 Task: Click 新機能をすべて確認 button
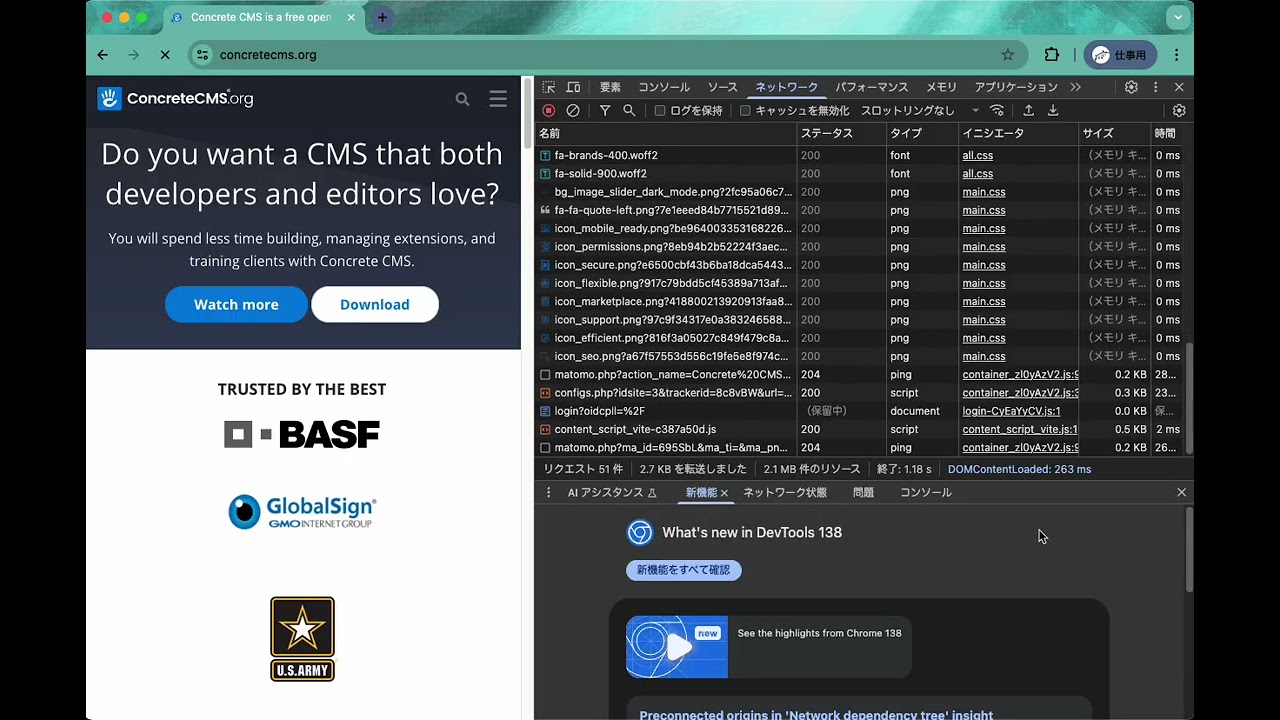683,570
